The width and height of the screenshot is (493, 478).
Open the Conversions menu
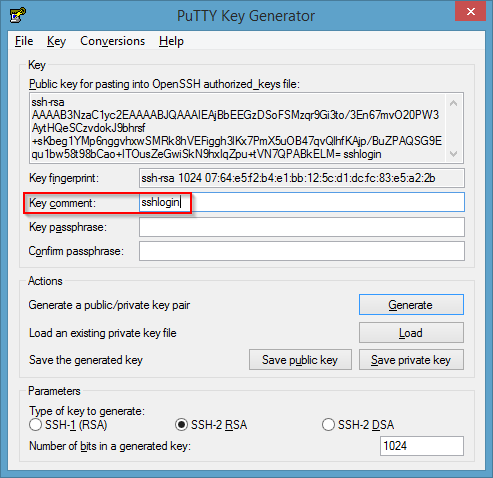(x=112, y=41)
